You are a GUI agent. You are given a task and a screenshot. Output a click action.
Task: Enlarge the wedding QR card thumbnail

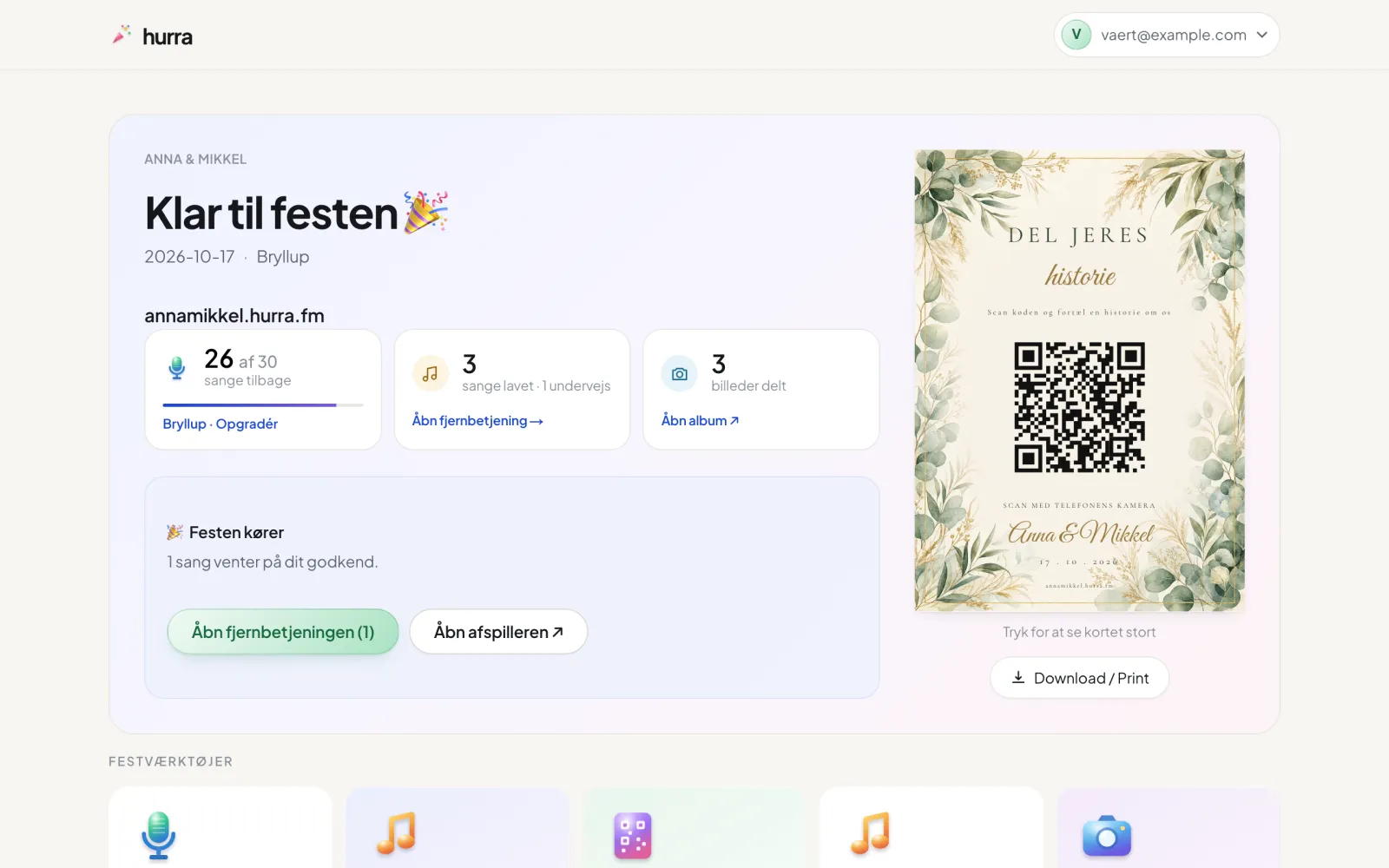[1079, 380]
